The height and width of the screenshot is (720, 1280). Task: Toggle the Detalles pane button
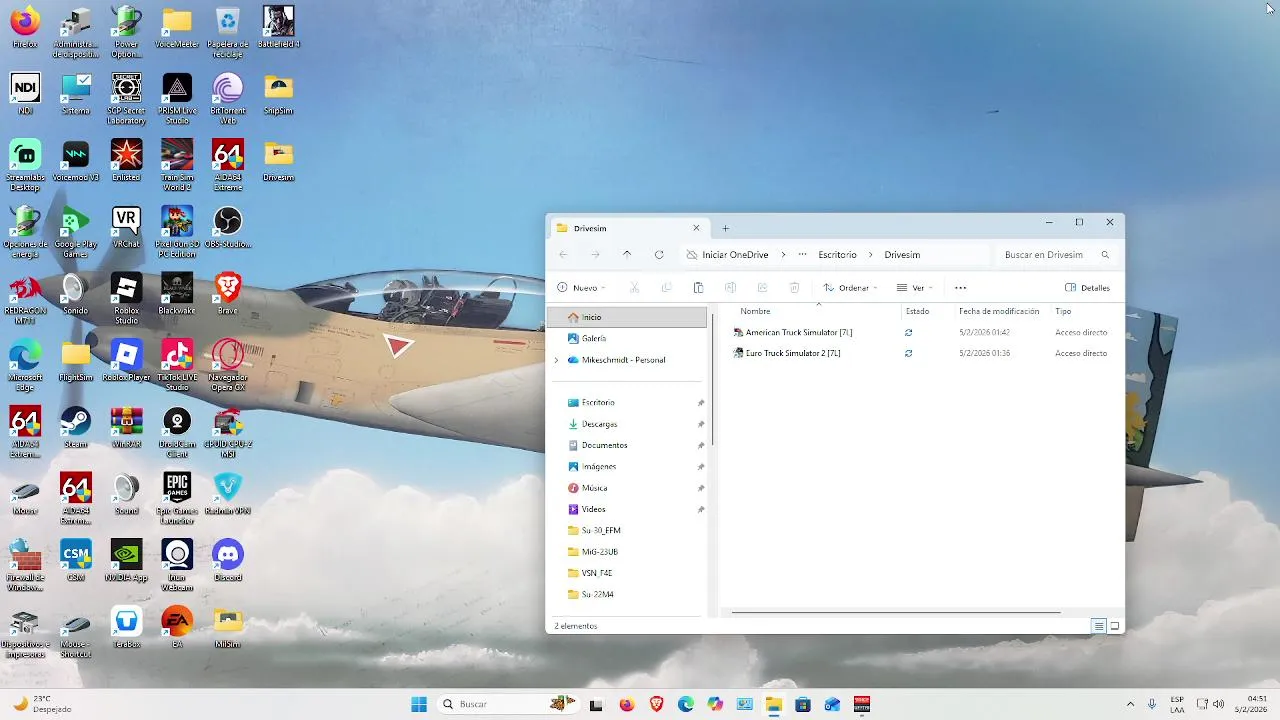[x=1088, y=288]
